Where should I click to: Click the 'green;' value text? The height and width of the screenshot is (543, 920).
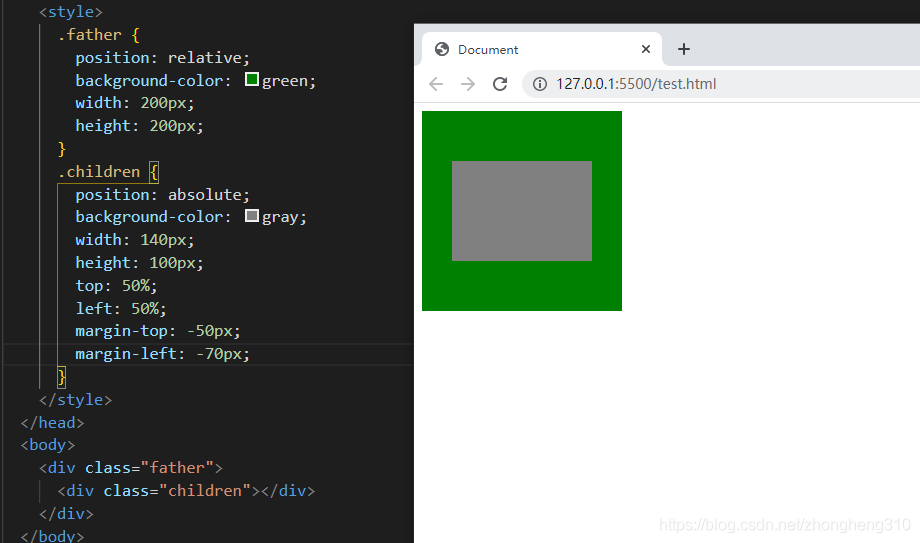pos(289,80)
